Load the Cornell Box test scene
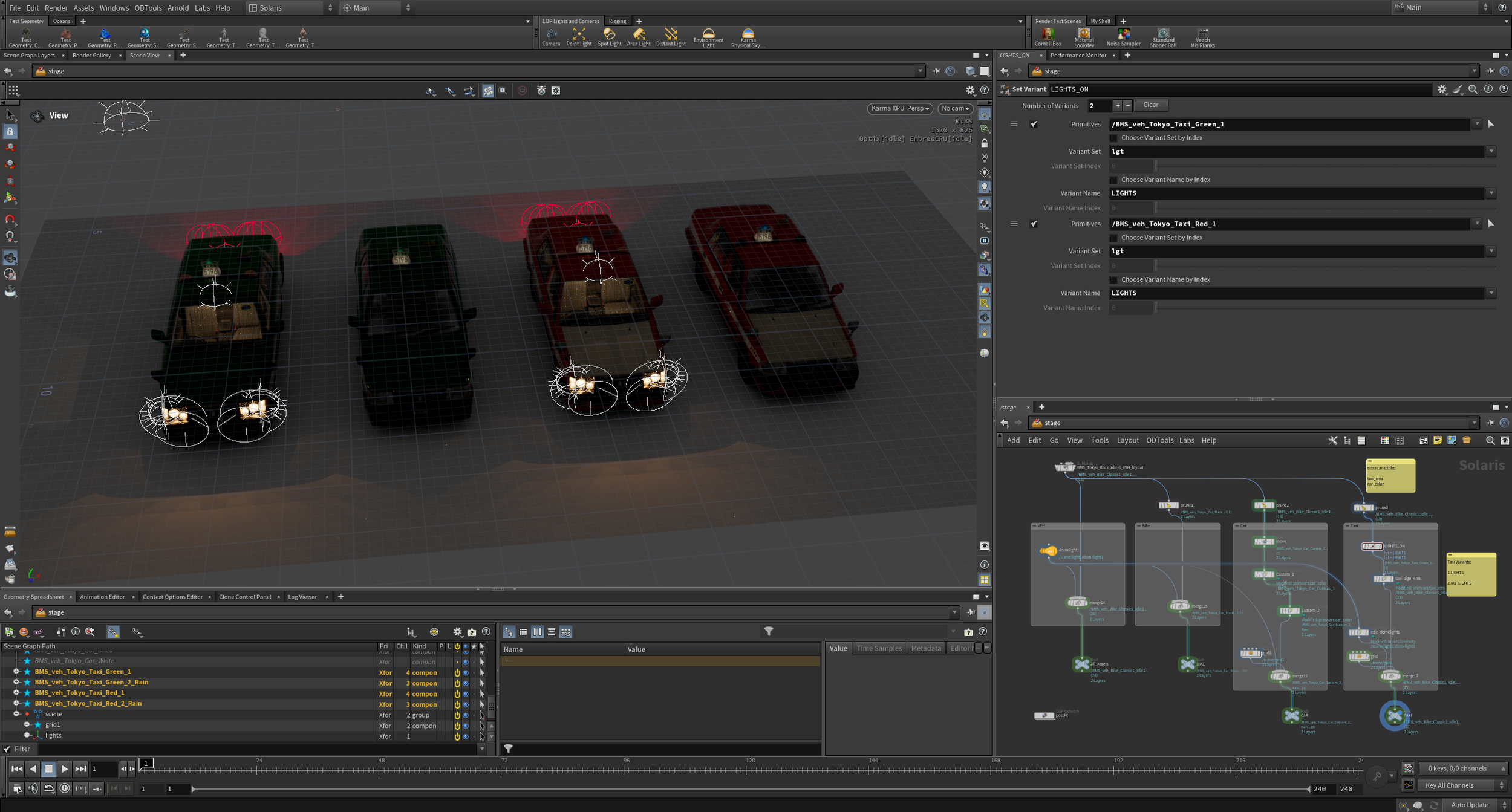 coord(1048,37)
